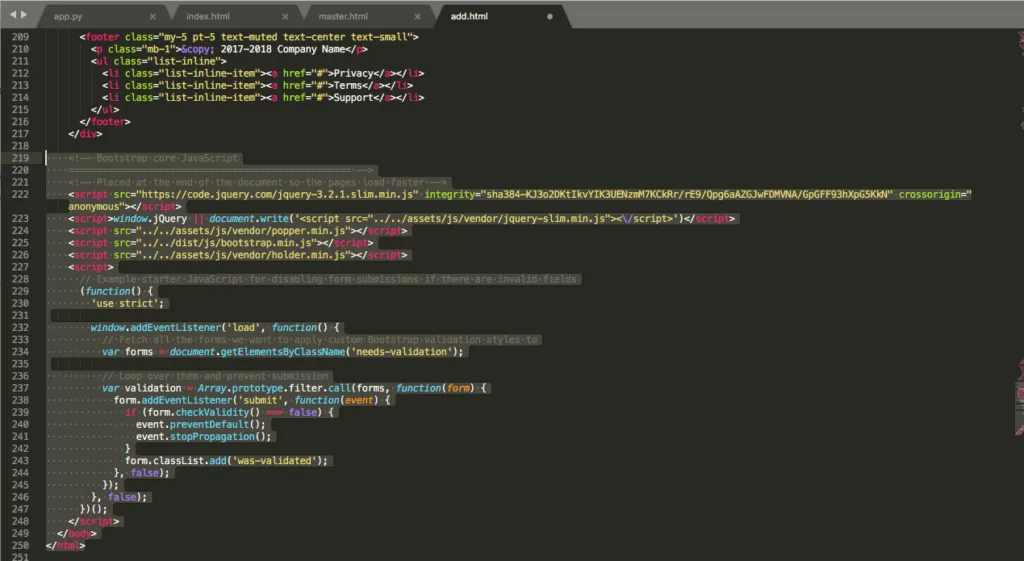Click the closing body tag

click(77, 533)
